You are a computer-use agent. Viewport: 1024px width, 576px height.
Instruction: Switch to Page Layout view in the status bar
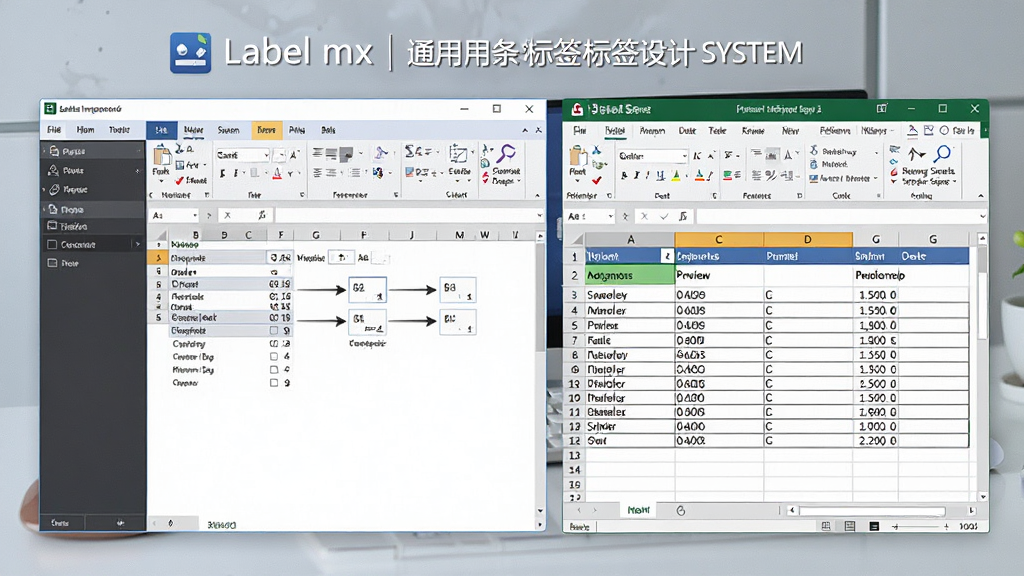pyautogui.click(x=850, y=526)
